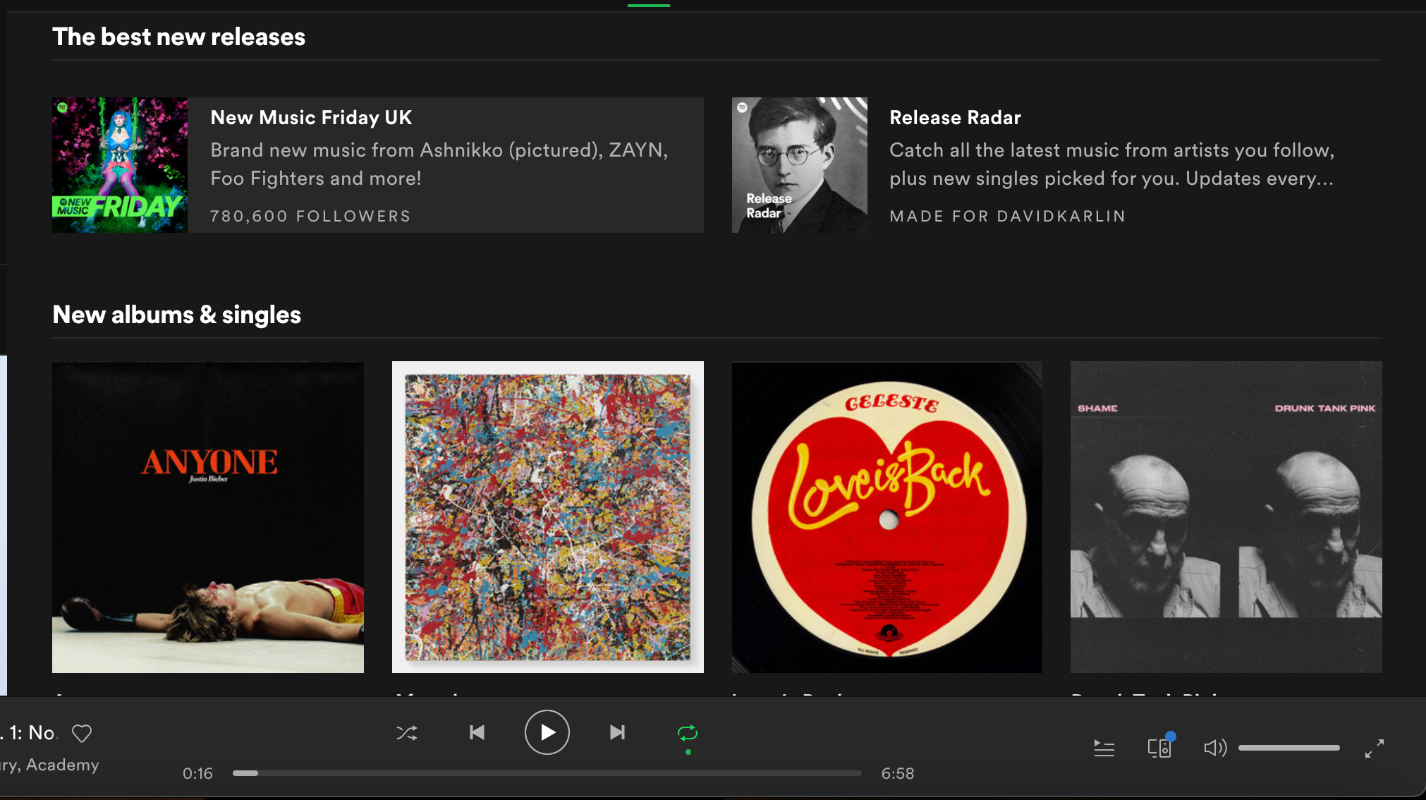Open the Academy artist link in now playing
Viewport: 1426px width, 800px height.
62,764
